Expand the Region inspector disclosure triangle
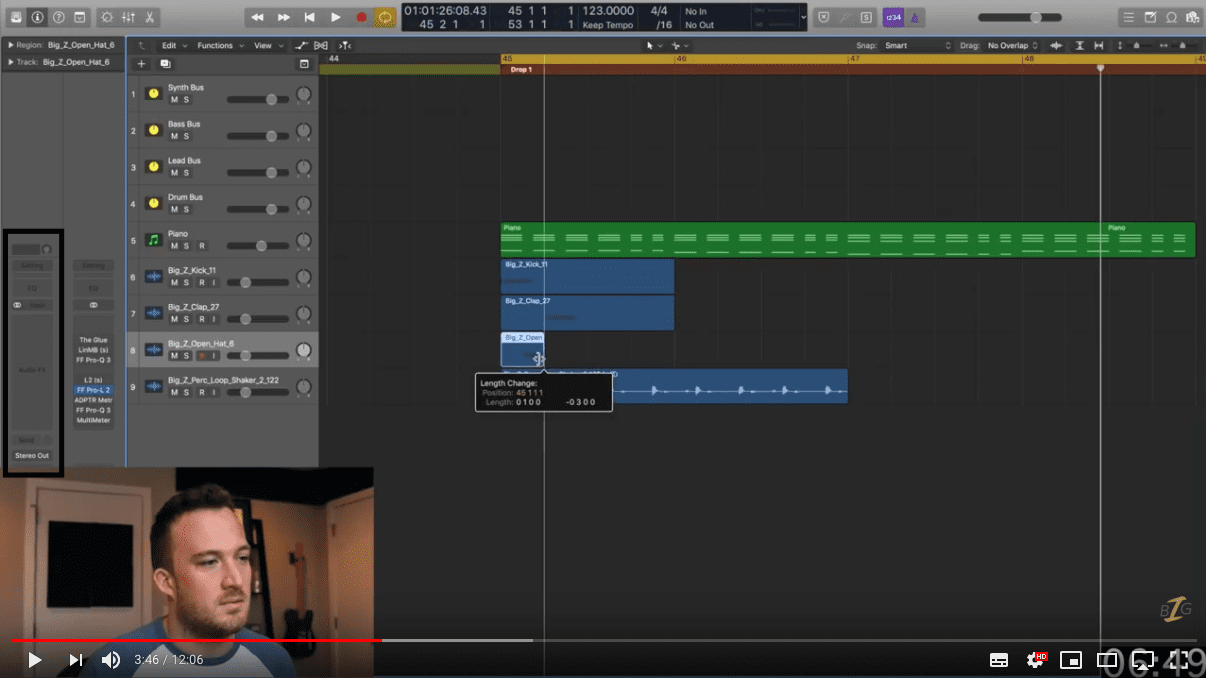This screenshot has height=678, width=1206. pyautogui.click(x=10, y=45)
